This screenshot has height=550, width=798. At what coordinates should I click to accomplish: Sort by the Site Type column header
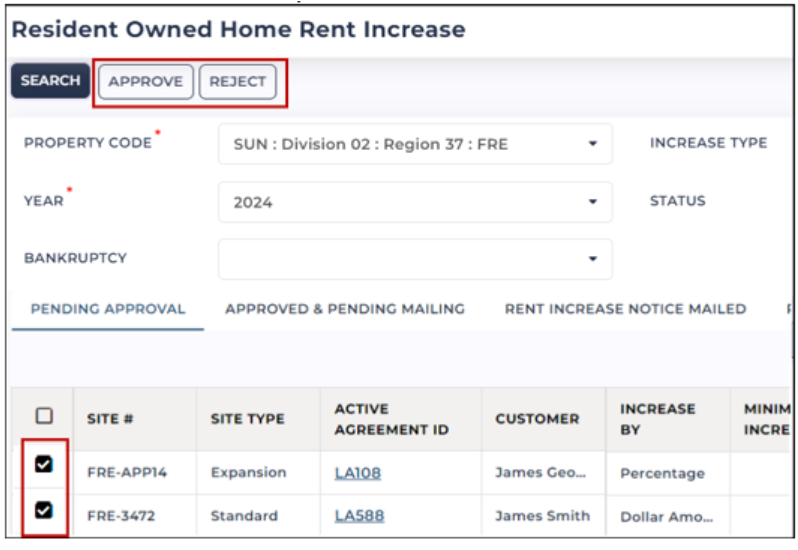tap(248, 419)
